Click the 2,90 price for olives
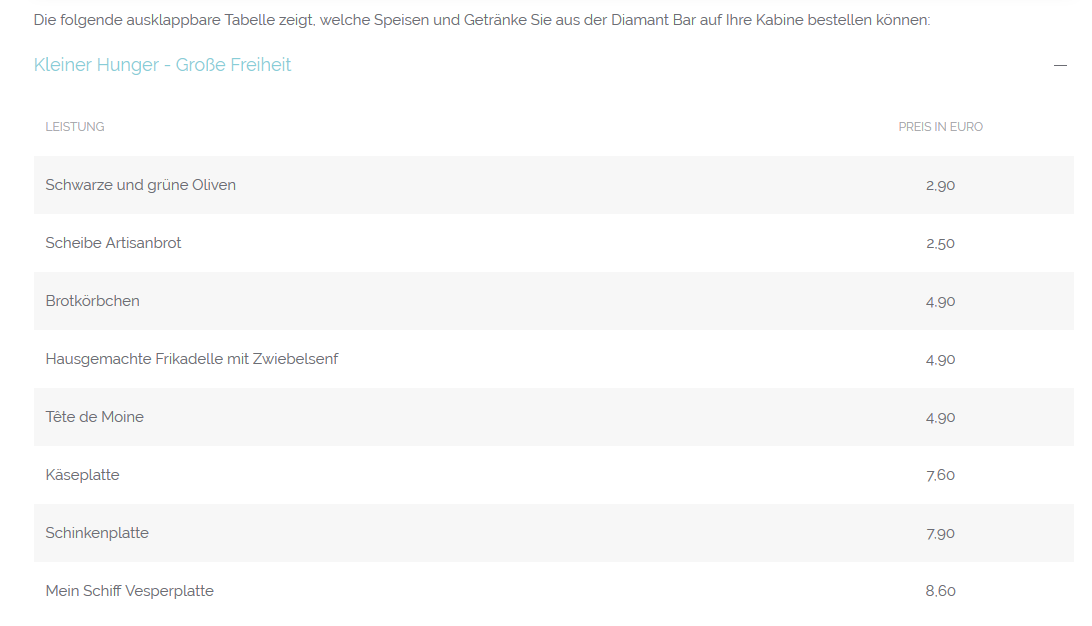 click(940, 185)
